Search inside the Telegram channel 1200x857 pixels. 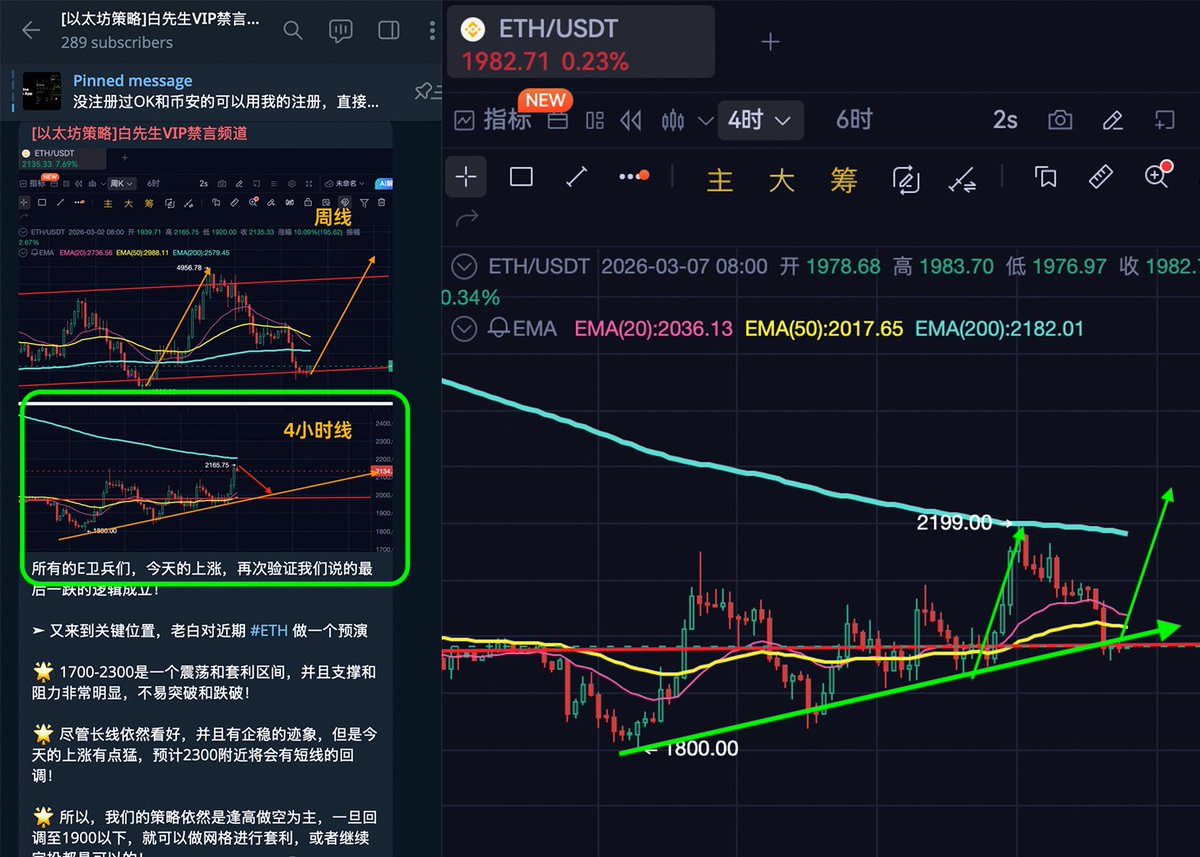293,30
